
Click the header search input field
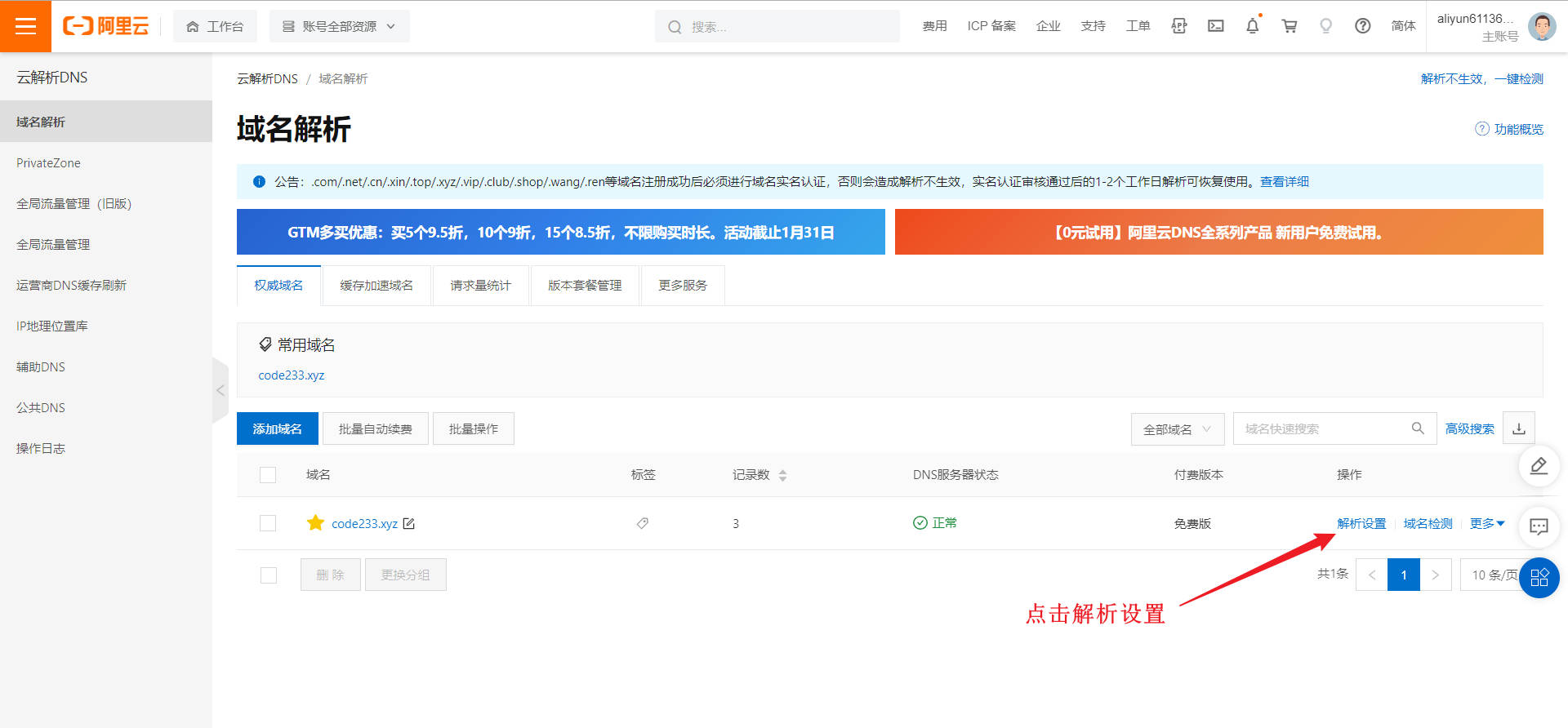(x=777, y=26)
